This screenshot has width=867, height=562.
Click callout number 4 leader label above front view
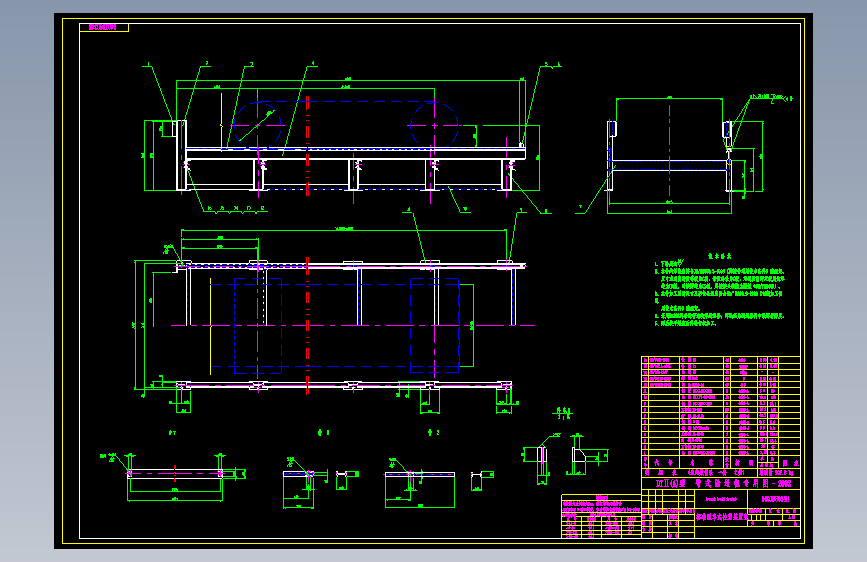[313, 65]
